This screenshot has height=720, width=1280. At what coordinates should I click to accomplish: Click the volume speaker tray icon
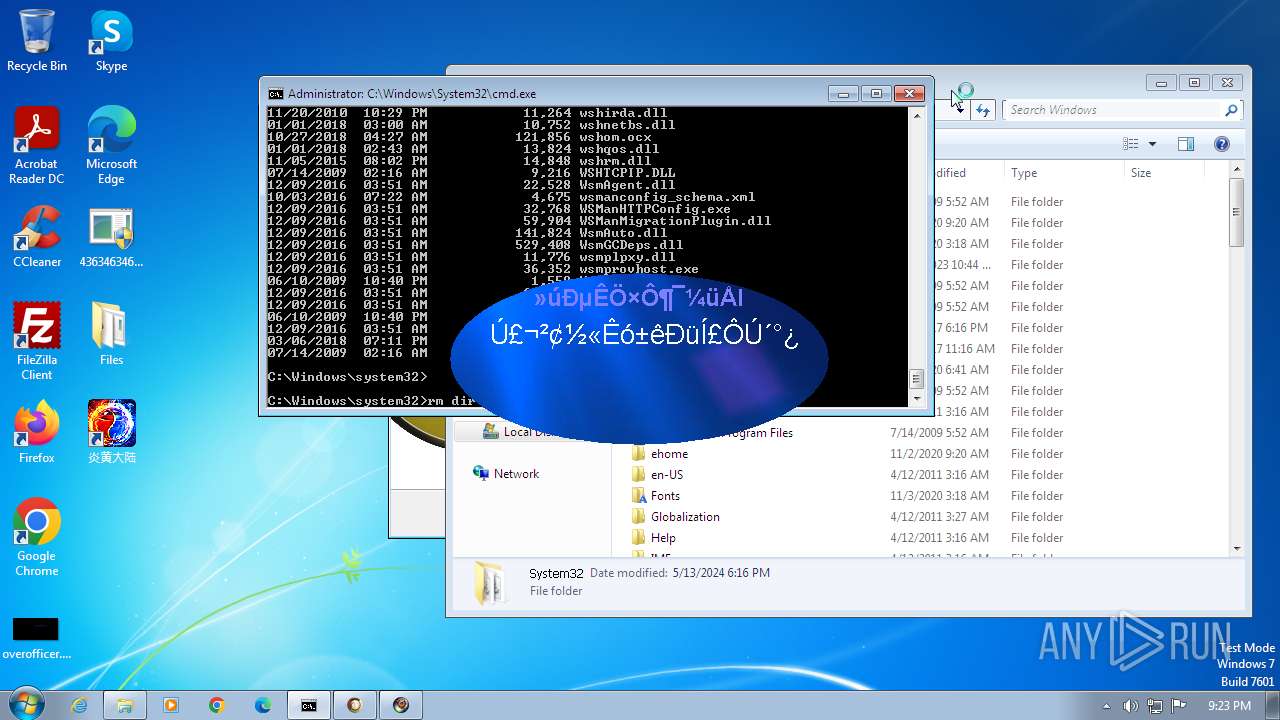pos(1131,706)
